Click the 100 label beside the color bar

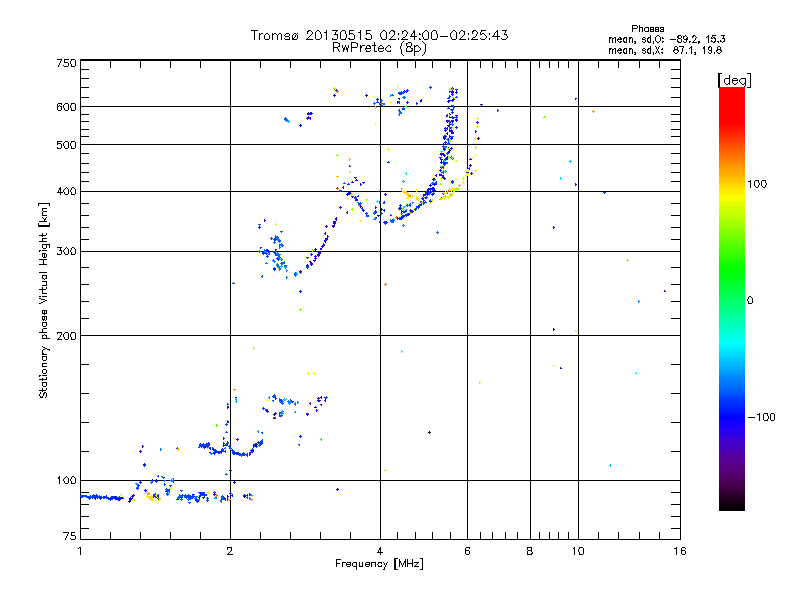pos(757,184)
